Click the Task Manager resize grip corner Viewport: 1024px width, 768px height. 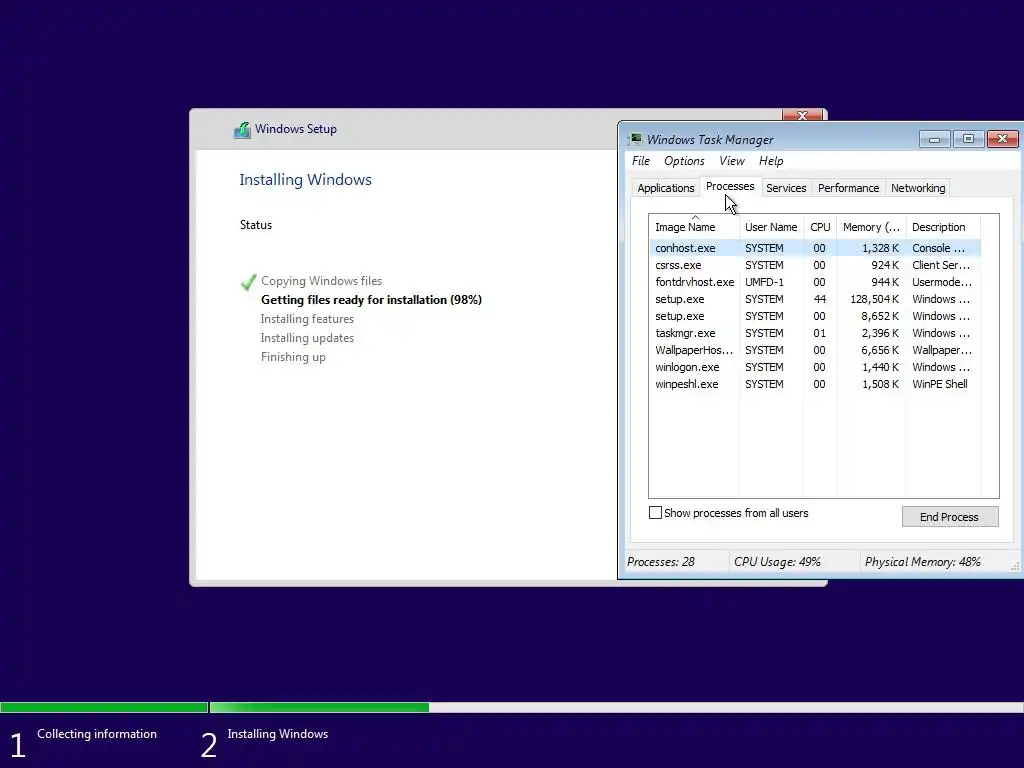(x=1015, y=566)
